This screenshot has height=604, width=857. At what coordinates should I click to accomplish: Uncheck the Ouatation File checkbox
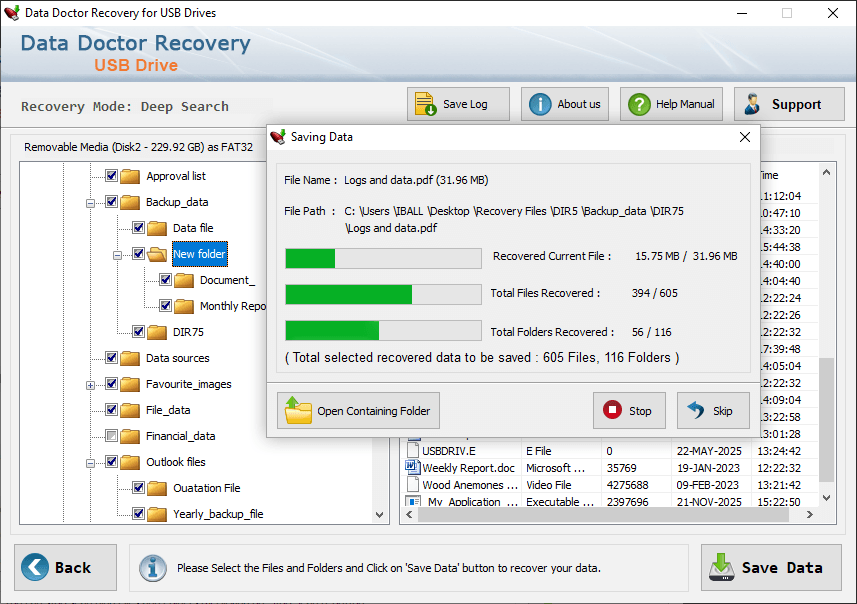tap(138, 488)
